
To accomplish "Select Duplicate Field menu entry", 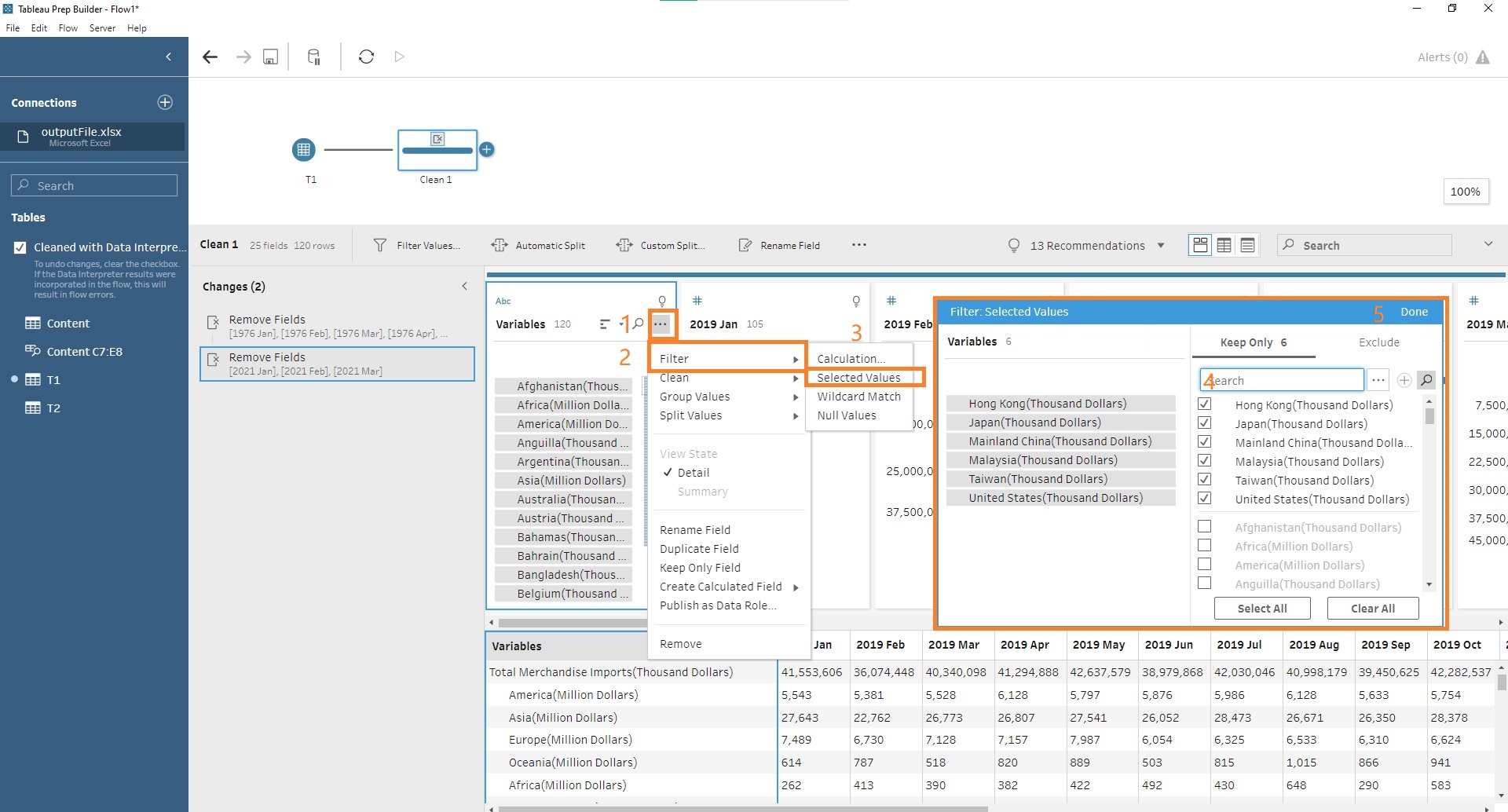I will point(699,549).
